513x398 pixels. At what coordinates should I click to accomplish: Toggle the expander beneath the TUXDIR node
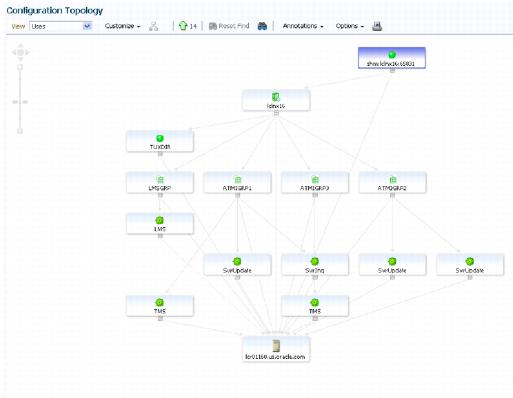[x=160, y=154]
